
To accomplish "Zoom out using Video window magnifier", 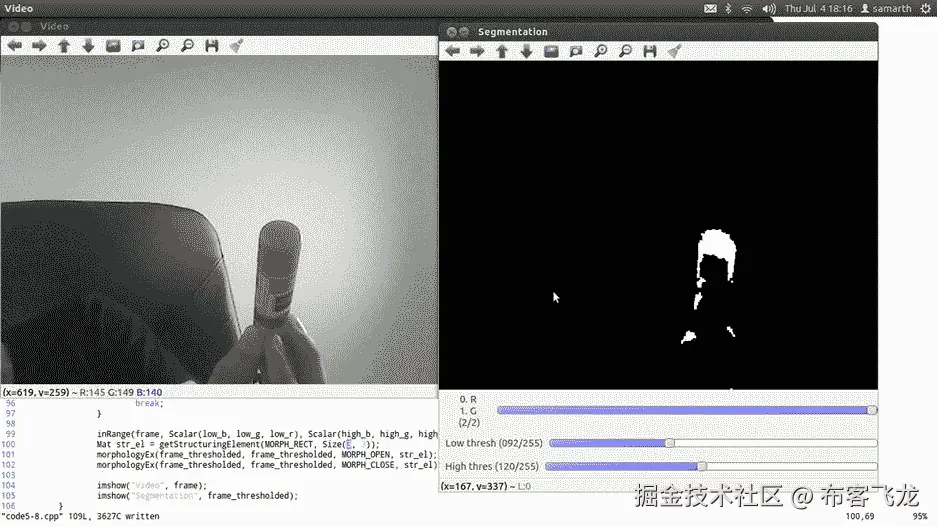I will 187,45.
